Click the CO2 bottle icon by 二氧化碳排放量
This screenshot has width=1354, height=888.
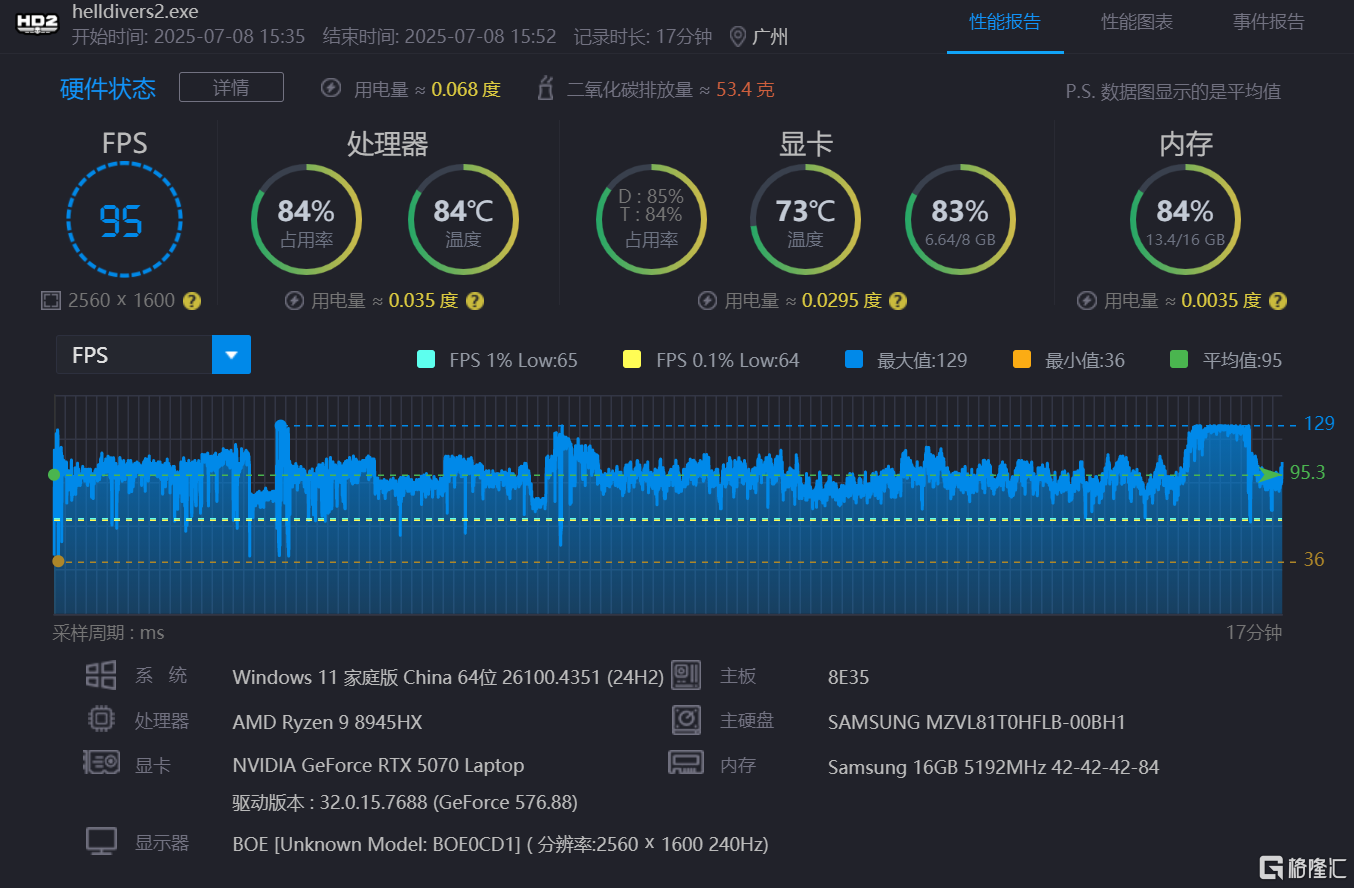coord(546,88)
